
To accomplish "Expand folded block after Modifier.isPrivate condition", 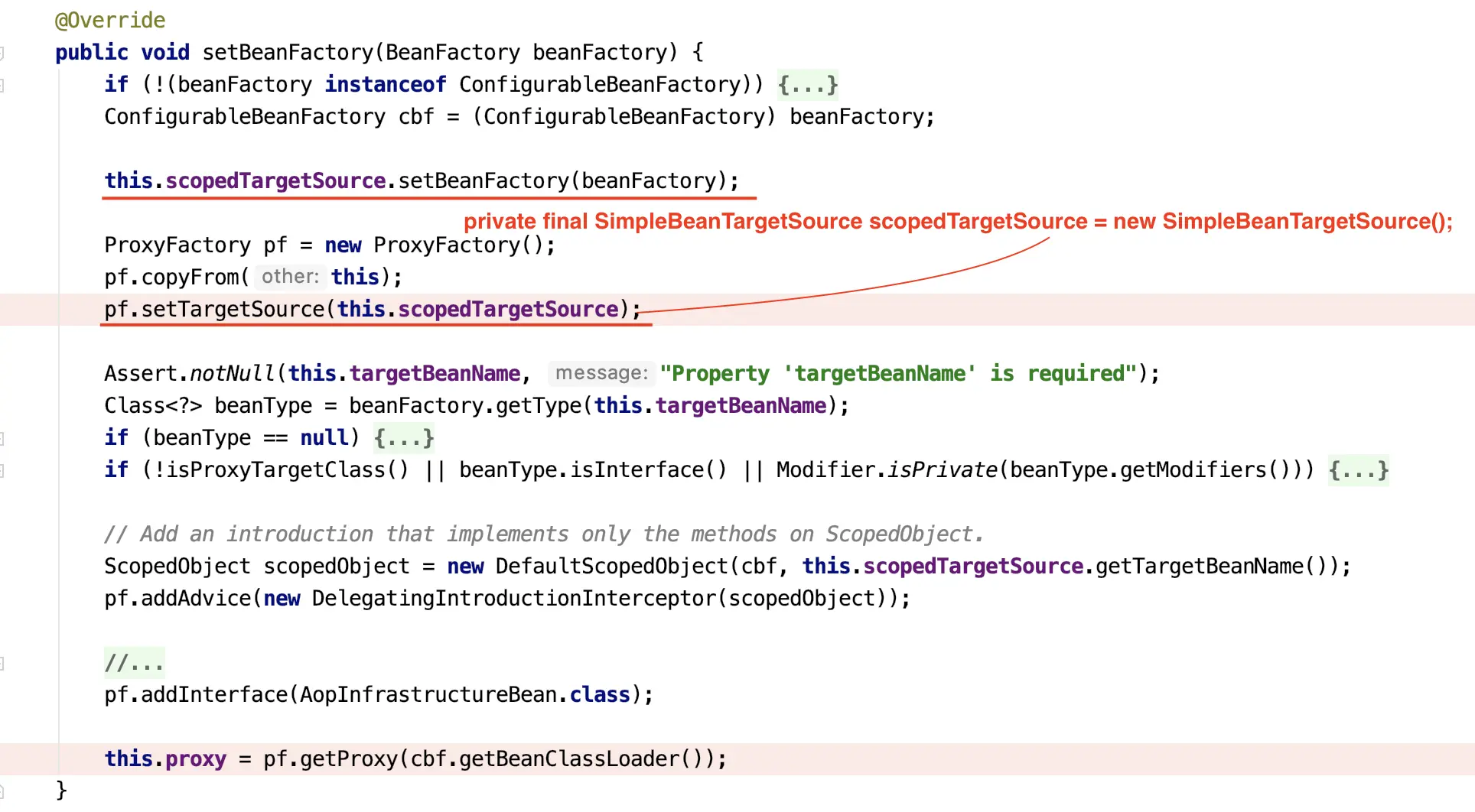I will click(x=1358, y=469).
